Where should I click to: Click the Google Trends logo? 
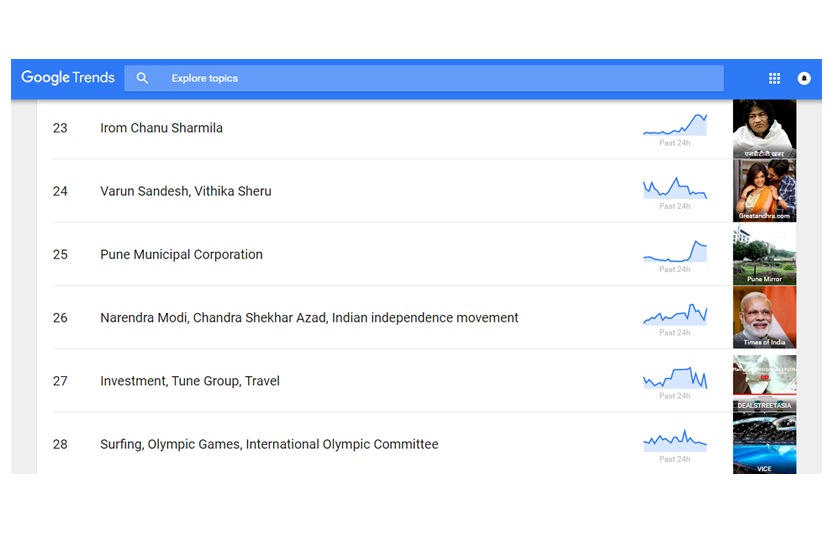tap(68, 78)
